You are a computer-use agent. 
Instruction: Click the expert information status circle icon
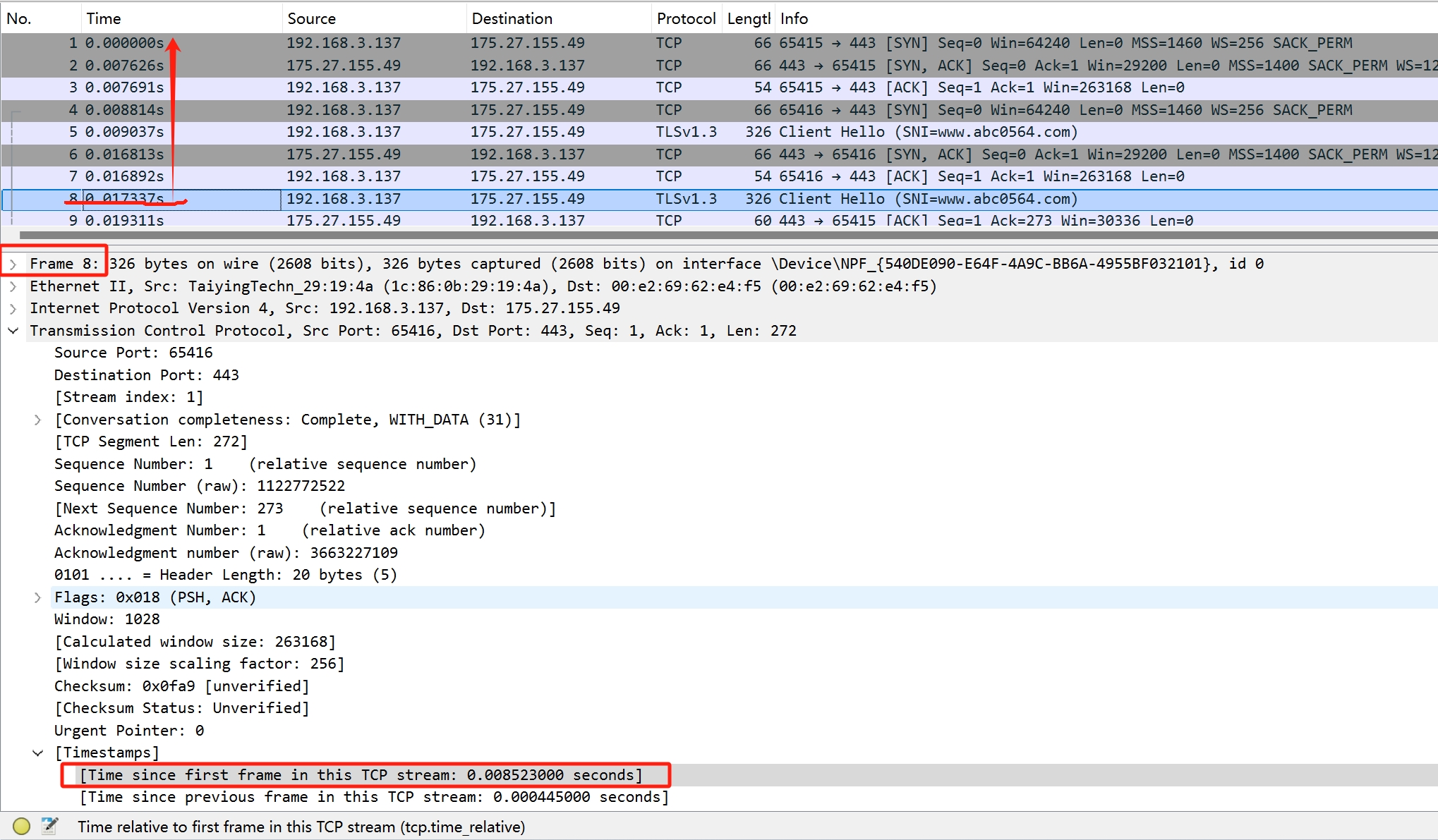pyautogui.click(x=21, y=826)
